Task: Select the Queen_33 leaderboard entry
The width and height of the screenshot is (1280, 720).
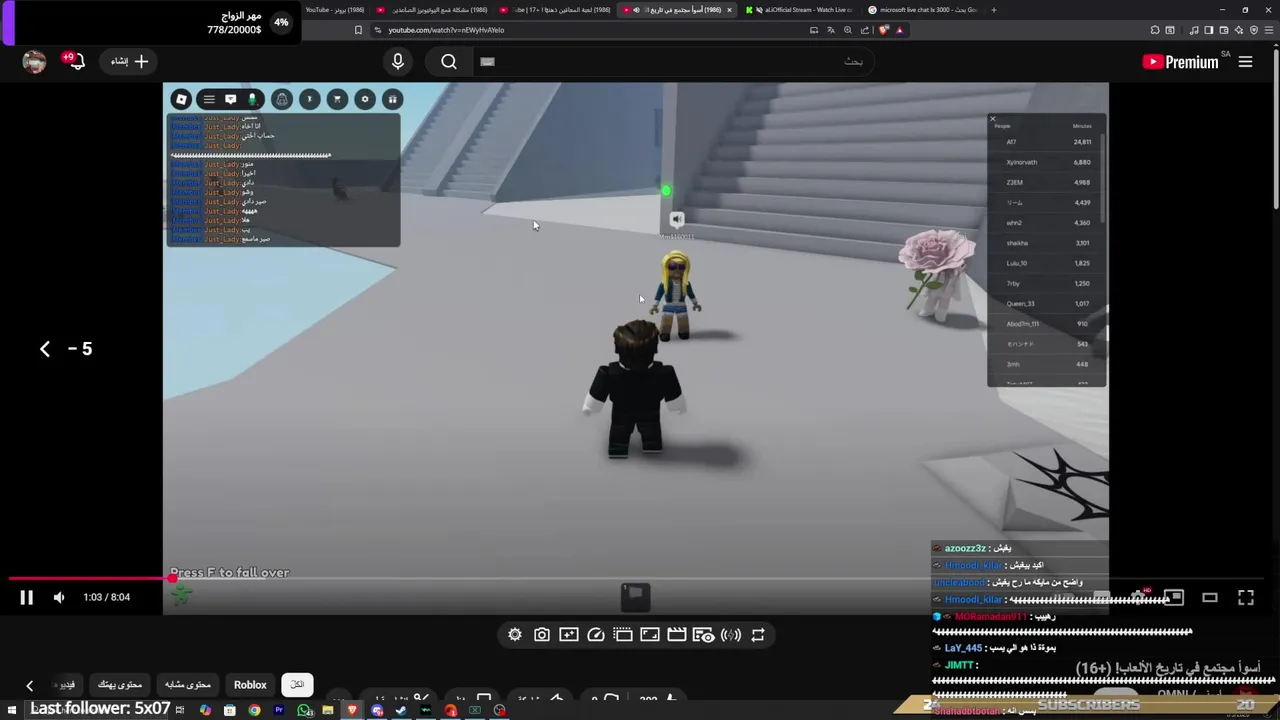Action: click(x=1047, y=303)
